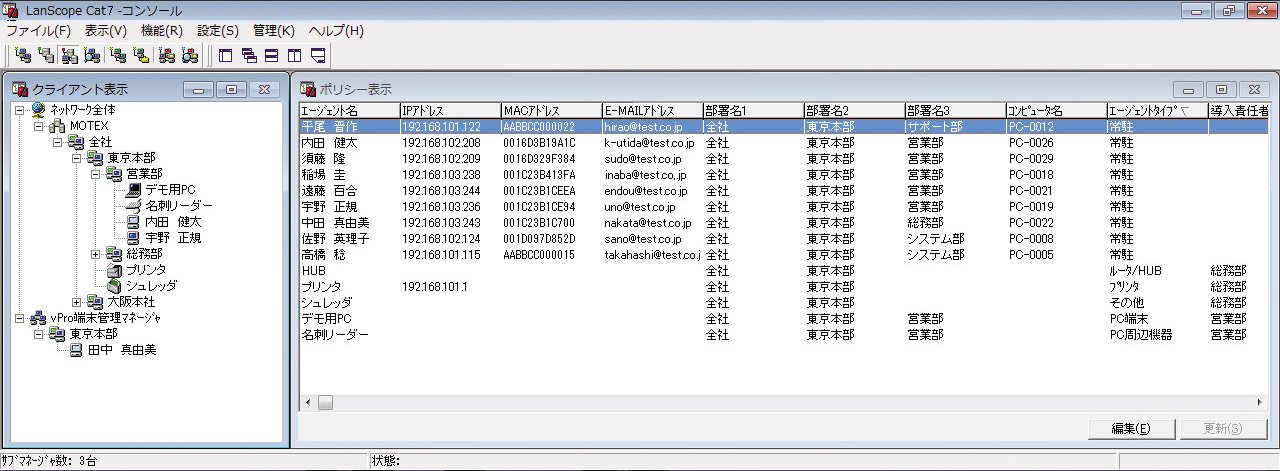Select the 平尾 晋作 row in the table

point(784,127)
